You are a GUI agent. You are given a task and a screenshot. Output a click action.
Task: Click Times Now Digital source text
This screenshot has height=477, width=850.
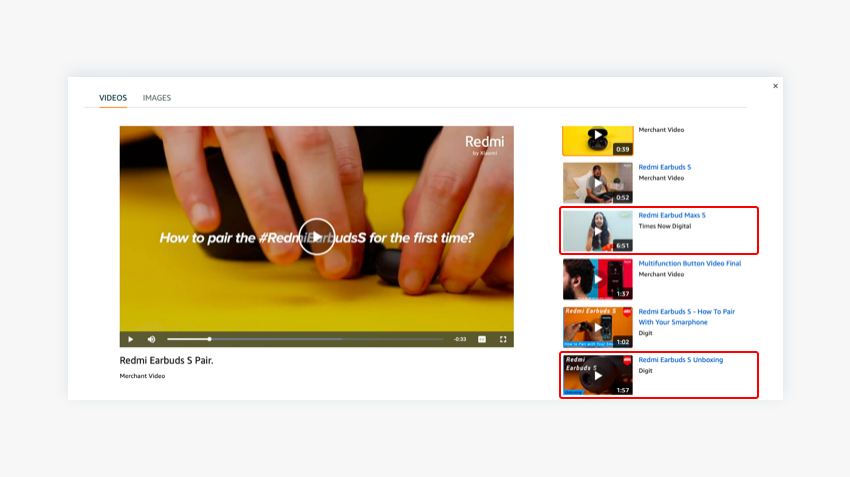[665, 226]
